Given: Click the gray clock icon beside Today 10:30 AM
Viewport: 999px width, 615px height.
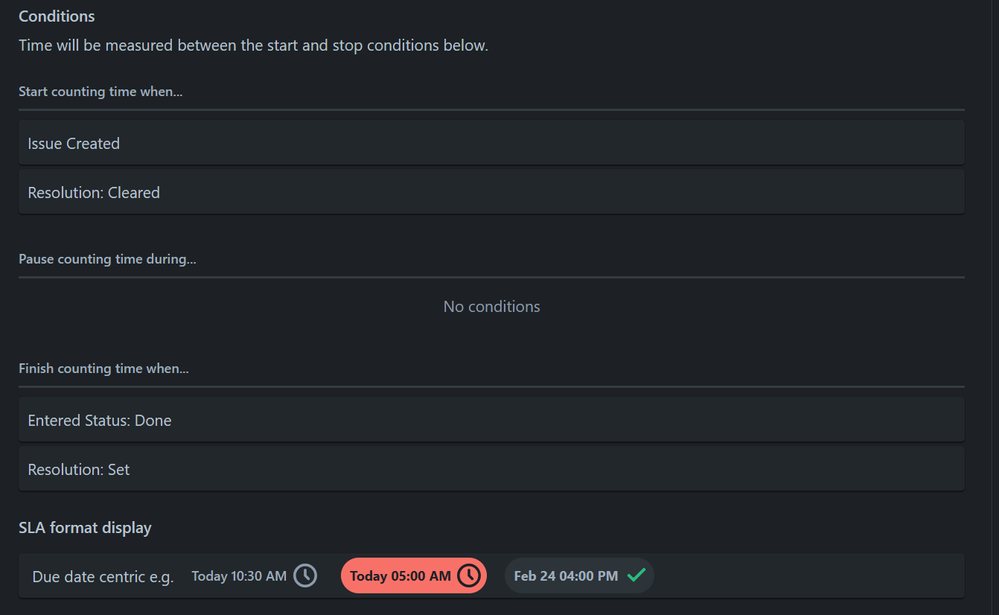Looking at the screenshot, I should click(x=305, y=575).
